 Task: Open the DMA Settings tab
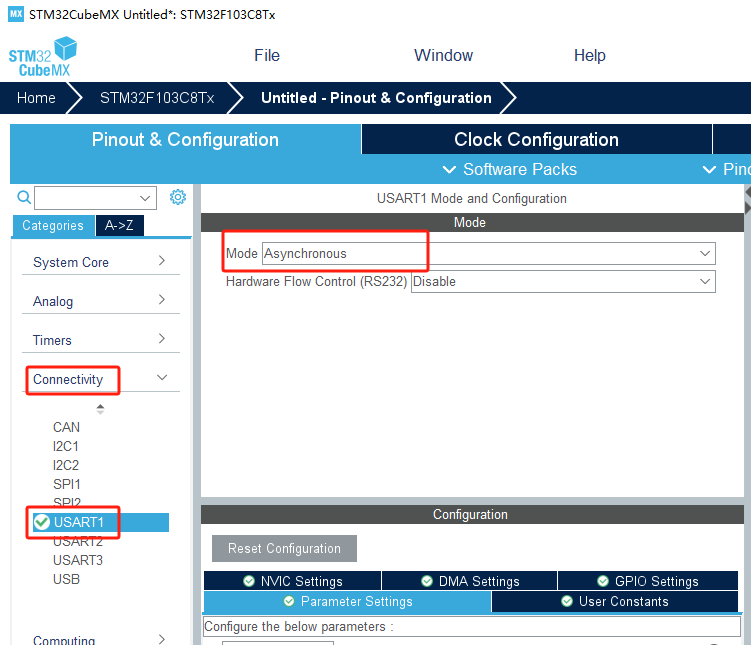click(x=470, y=581)
